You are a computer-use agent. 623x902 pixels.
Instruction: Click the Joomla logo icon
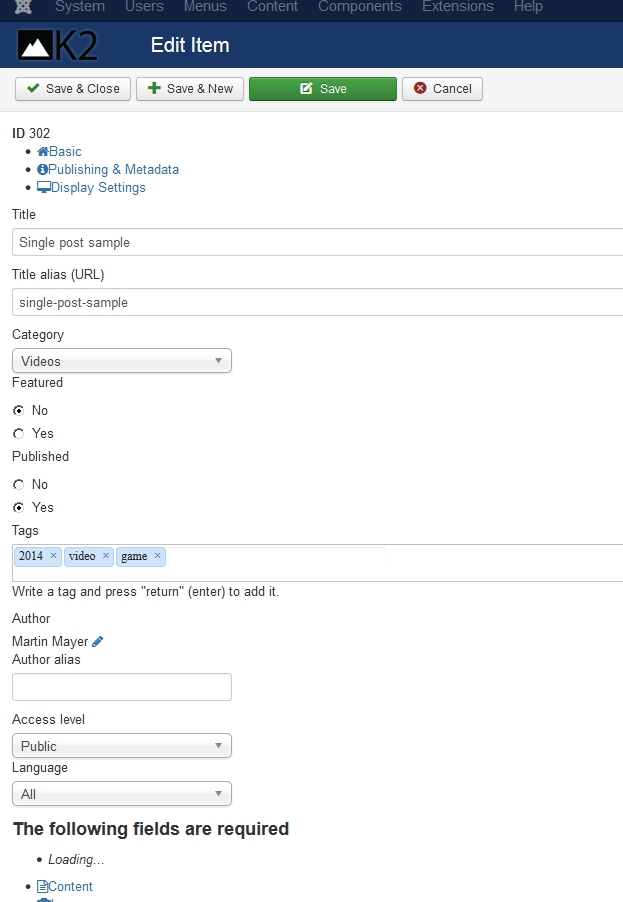tap(23, 7)
